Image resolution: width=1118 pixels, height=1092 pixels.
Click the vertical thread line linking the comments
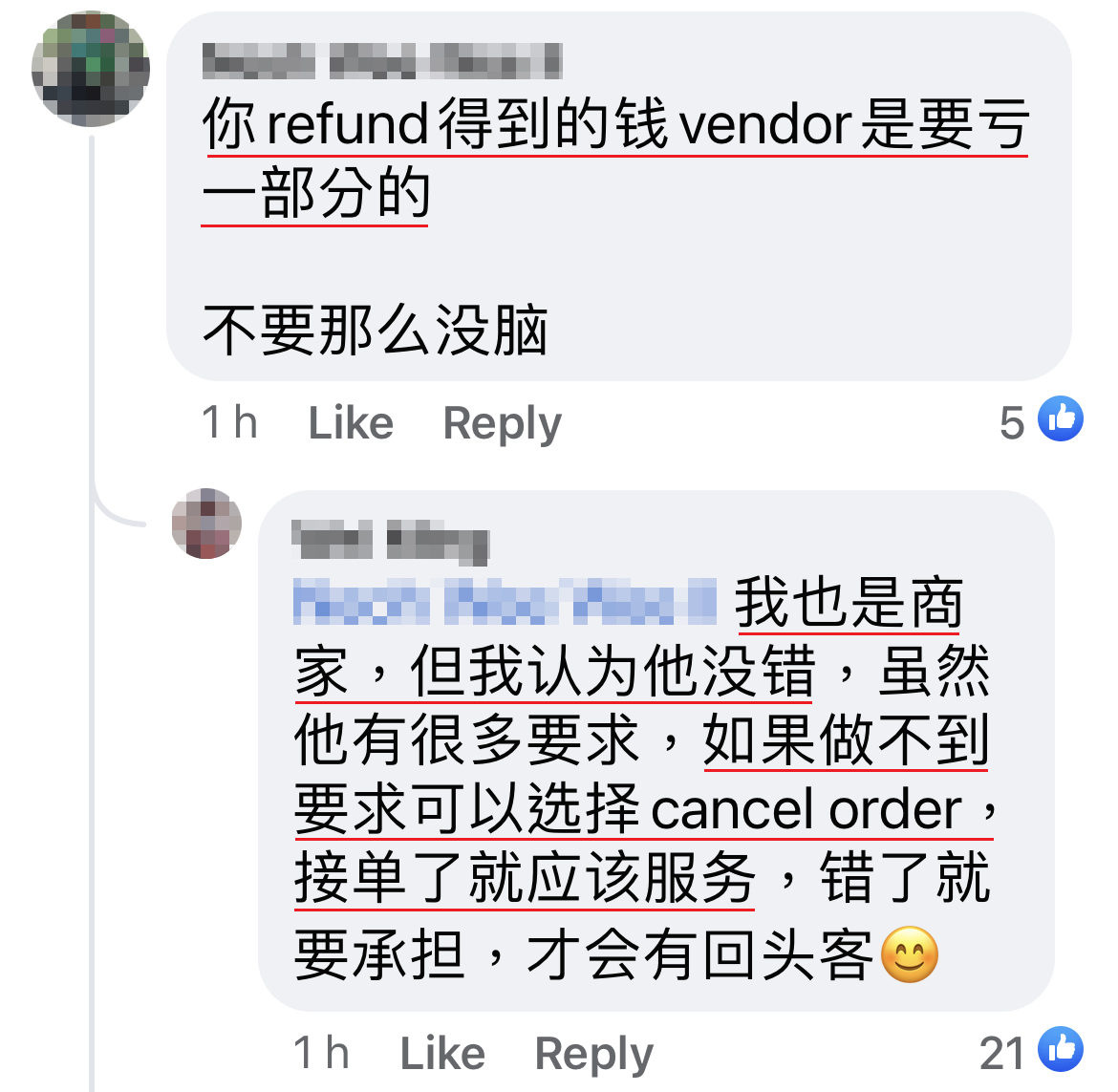pyautogui.click(x=92, y=613)
